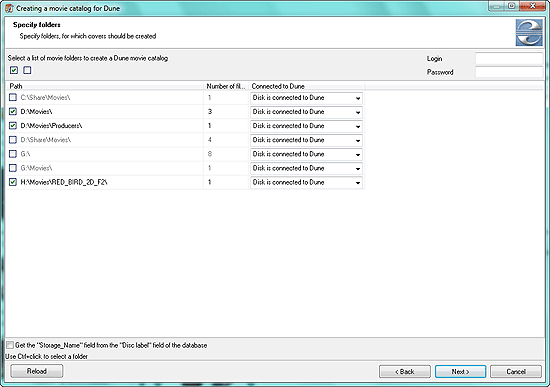Open connection dropdown for G:\ row
This screenshot has width=550, height=387.
pos(306,154)
